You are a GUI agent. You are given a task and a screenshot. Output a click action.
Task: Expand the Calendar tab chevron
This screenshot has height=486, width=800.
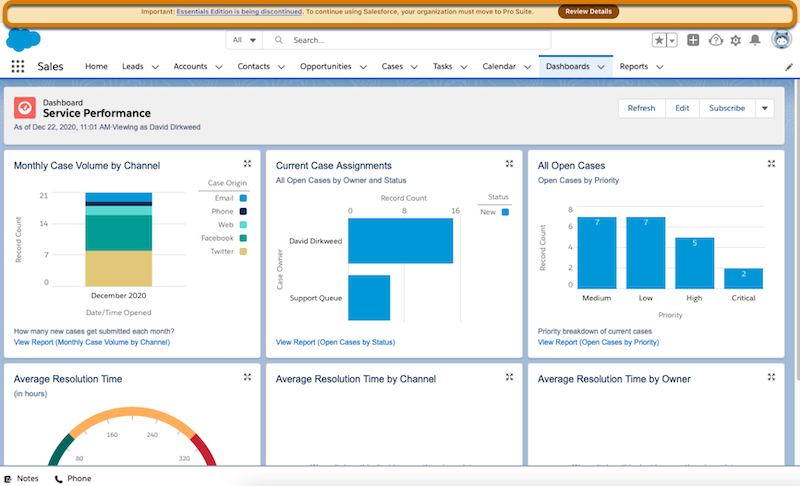coord(528,67)
